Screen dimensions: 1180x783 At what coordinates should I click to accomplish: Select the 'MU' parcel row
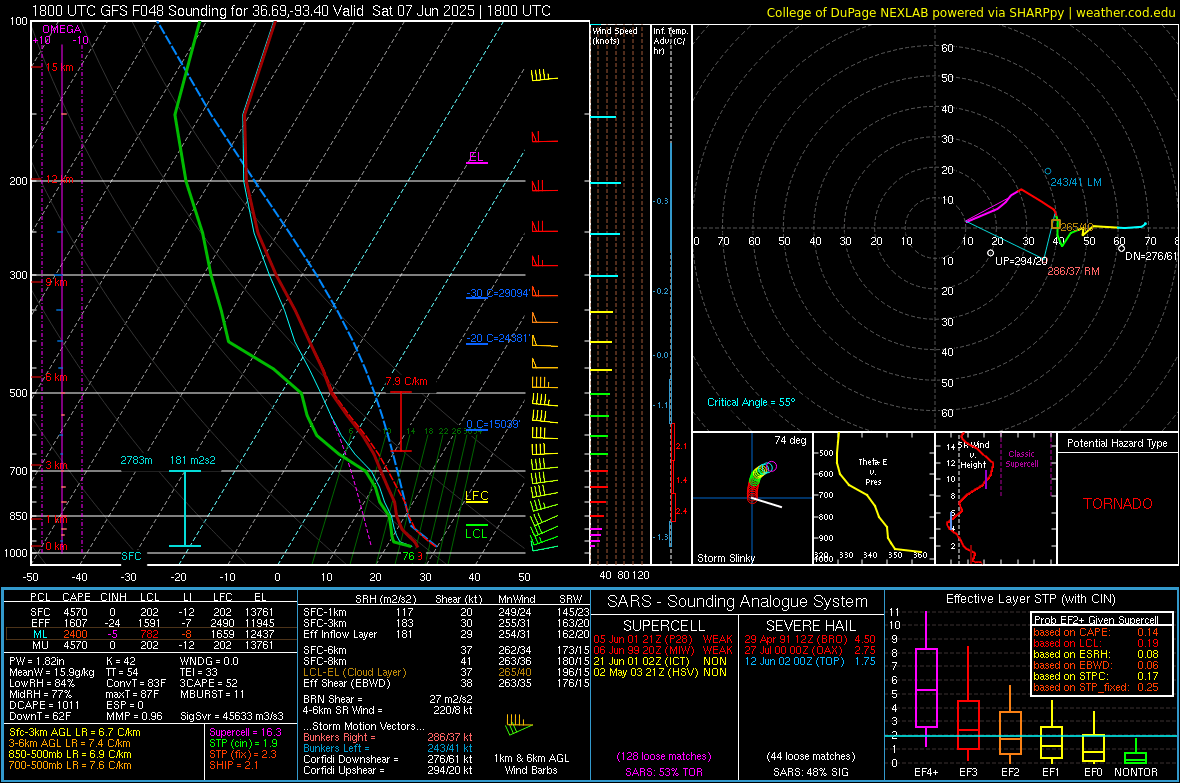point(149,644)
